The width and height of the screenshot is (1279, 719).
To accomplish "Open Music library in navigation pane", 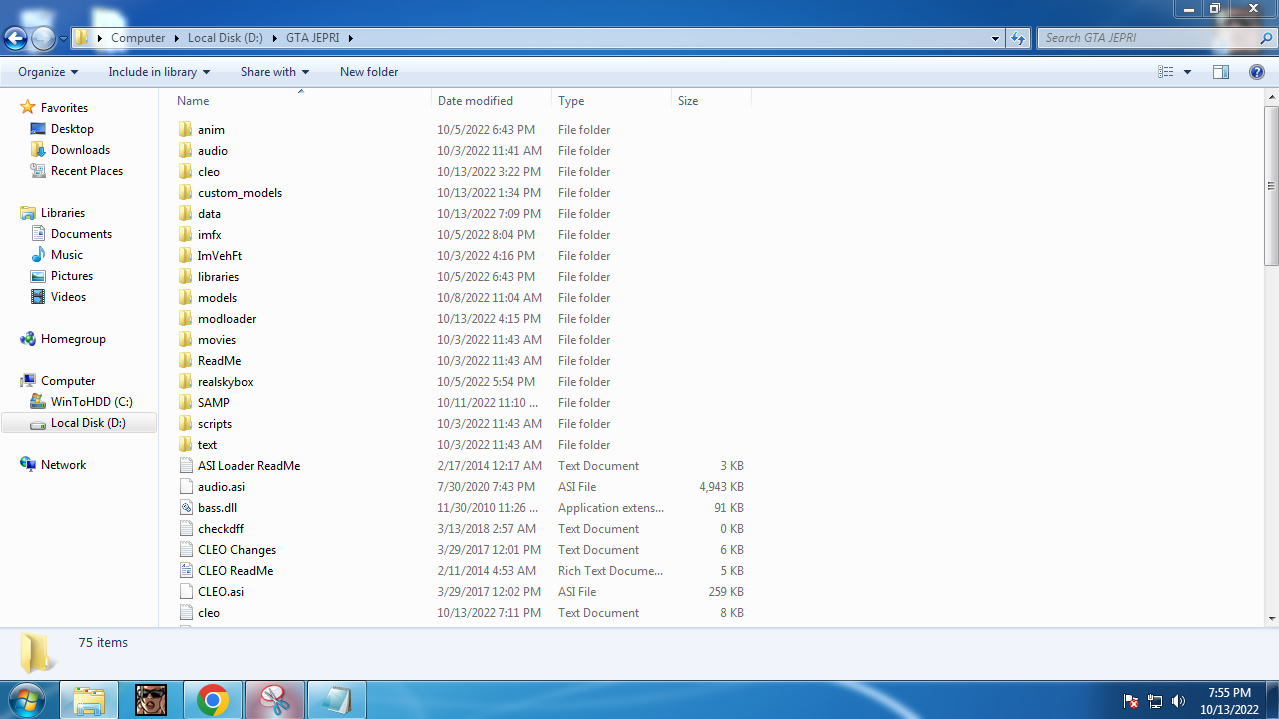I will (x=67, y=255).
